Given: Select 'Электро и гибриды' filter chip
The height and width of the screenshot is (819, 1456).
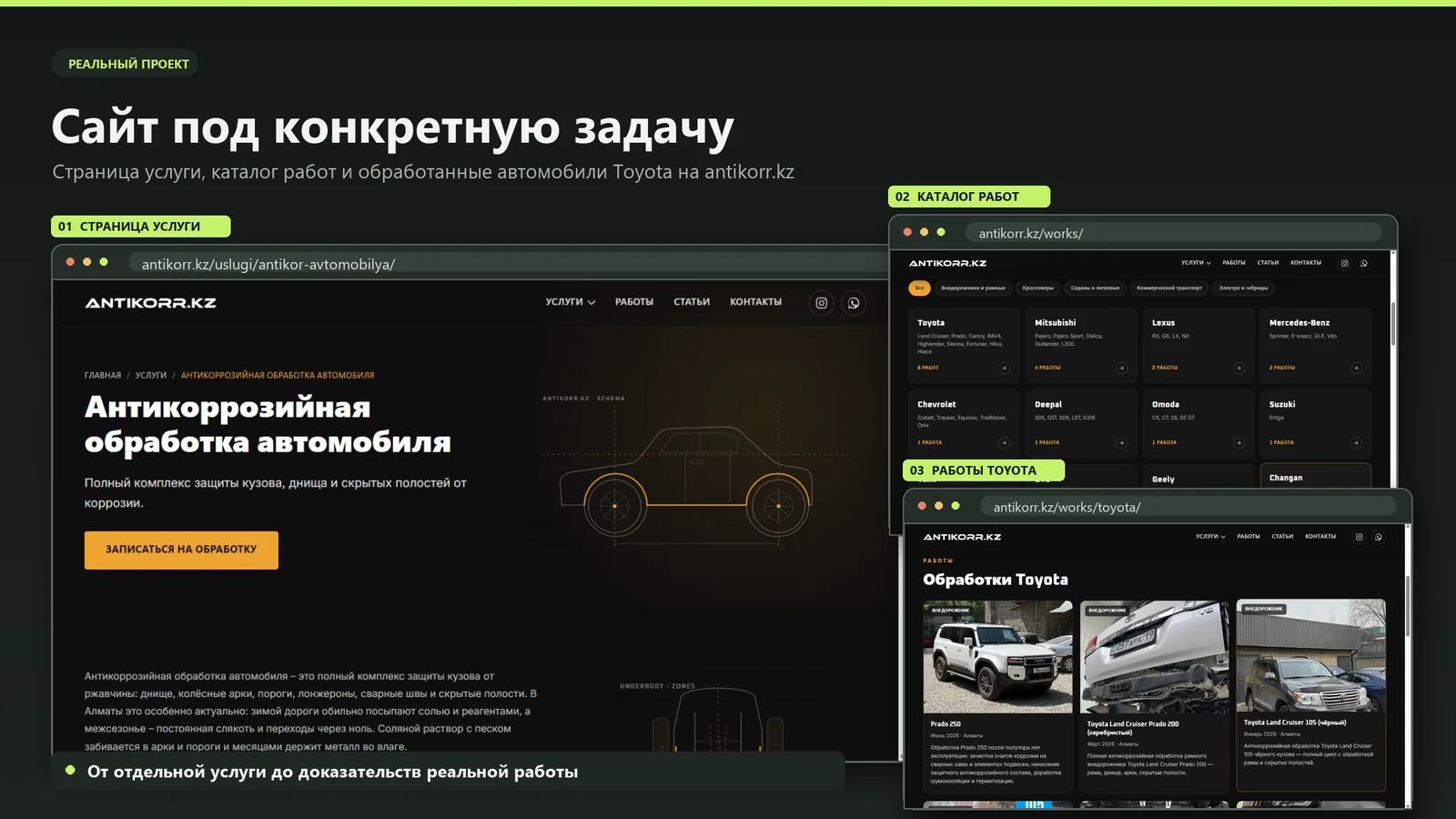Looking at the screenshot, I should [1243, 288].
